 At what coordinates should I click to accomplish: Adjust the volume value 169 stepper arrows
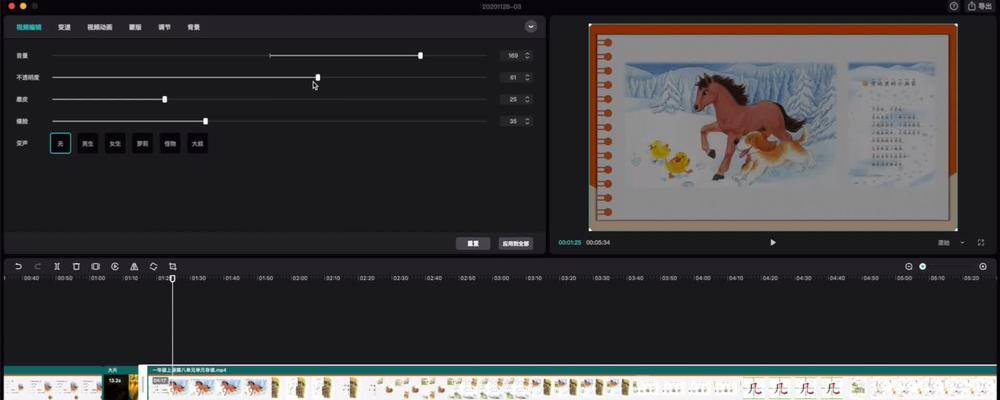tap(527, 56)
